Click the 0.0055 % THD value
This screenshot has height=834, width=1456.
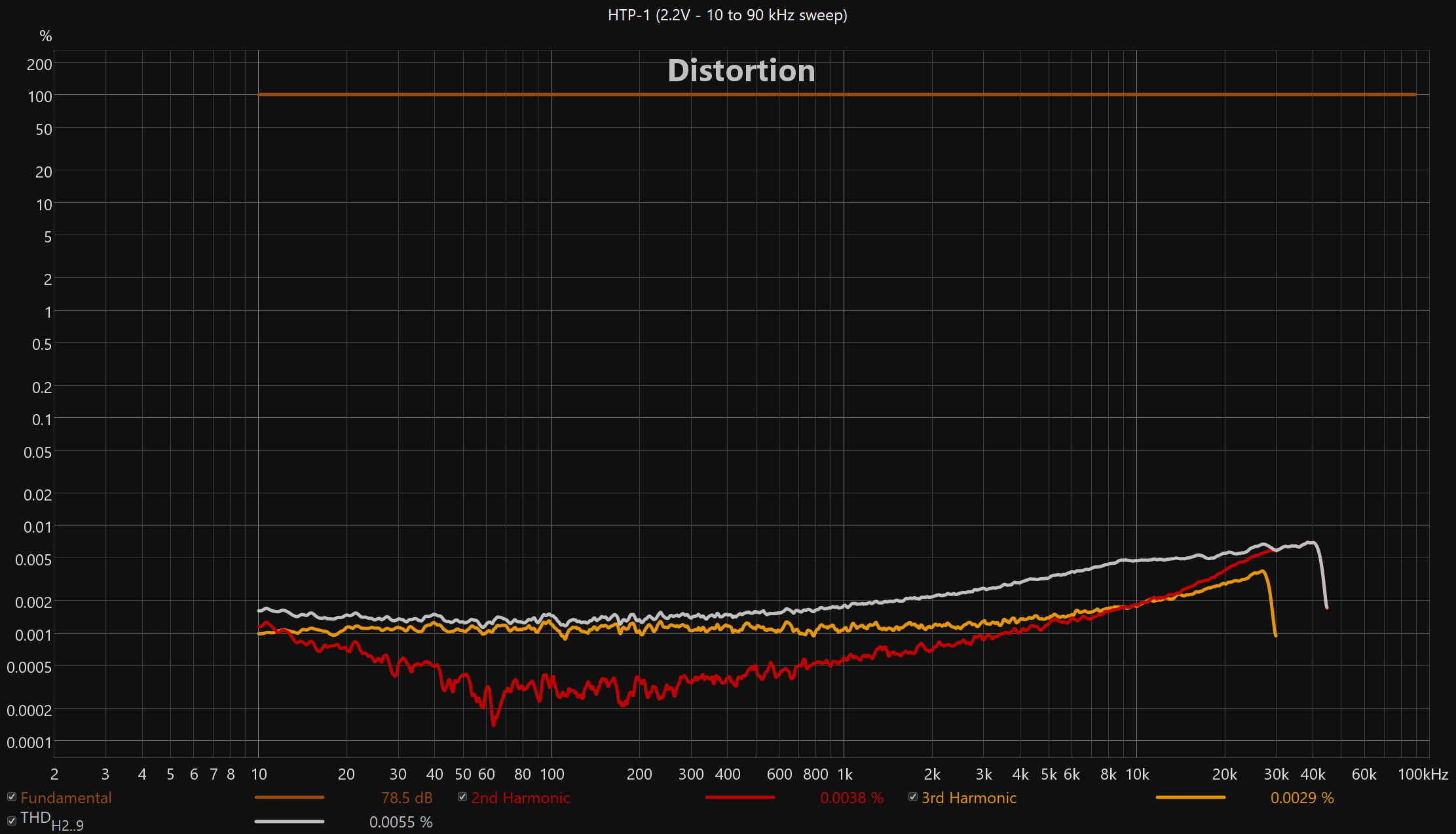[401, 822]
